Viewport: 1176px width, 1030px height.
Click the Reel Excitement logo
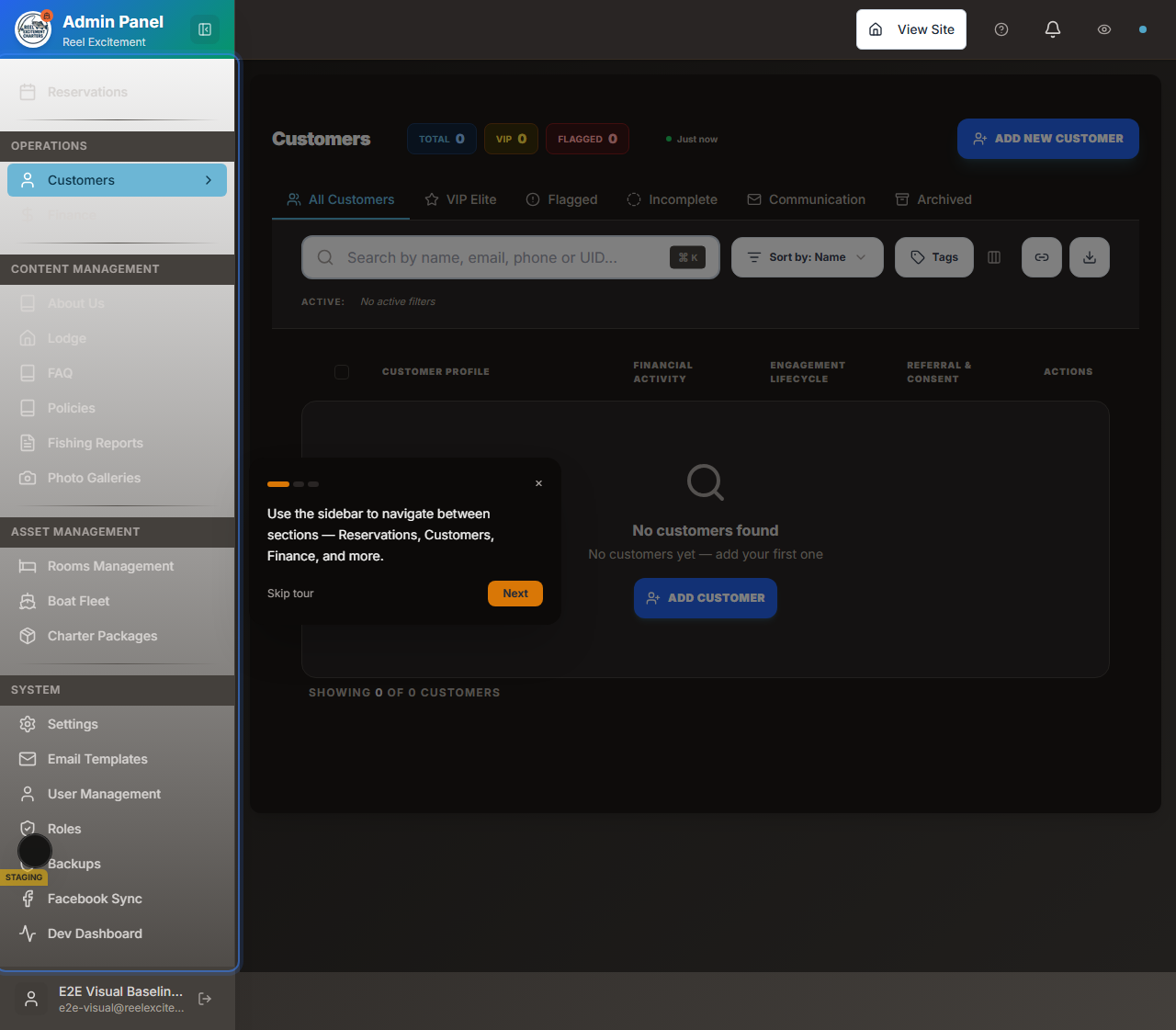point(34,29)
